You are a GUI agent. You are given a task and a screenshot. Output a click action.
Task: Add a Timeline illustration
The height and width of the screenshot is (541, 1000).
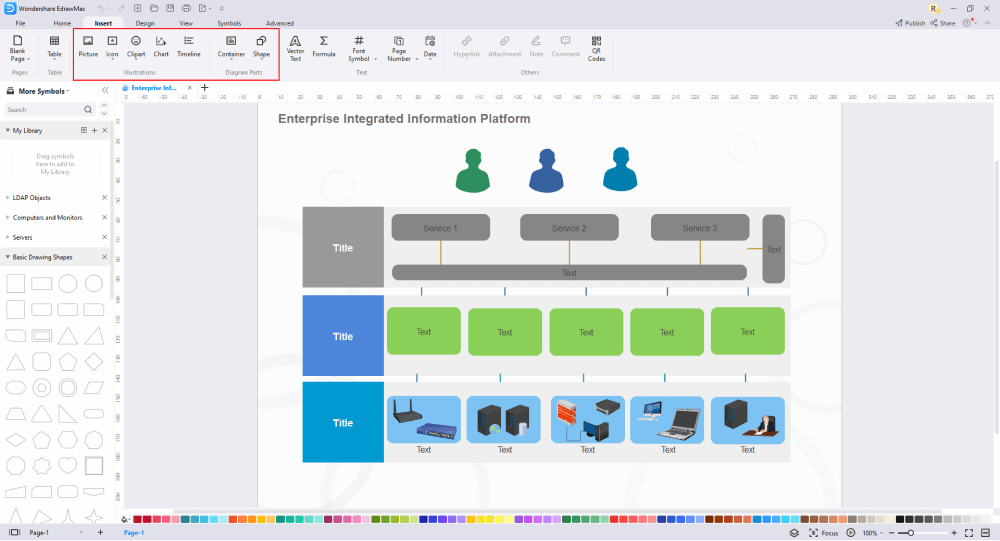[189, 46]
